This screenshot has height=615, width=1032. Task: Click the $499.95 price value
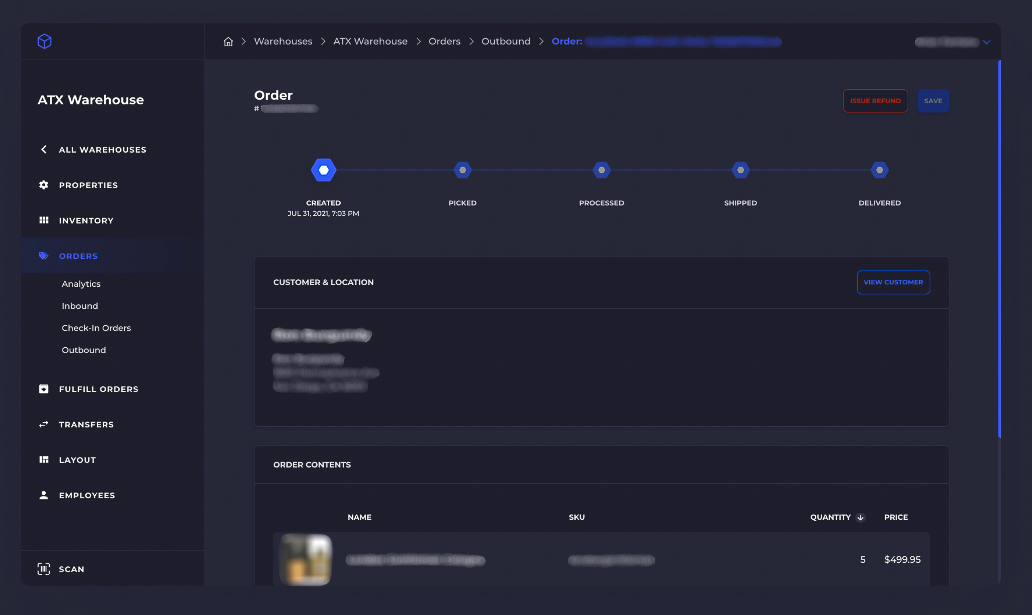[902, 560]
